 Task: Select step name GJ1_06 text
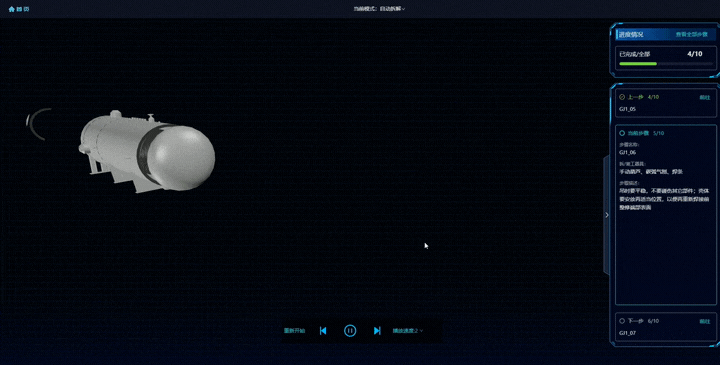pos(627,152)
